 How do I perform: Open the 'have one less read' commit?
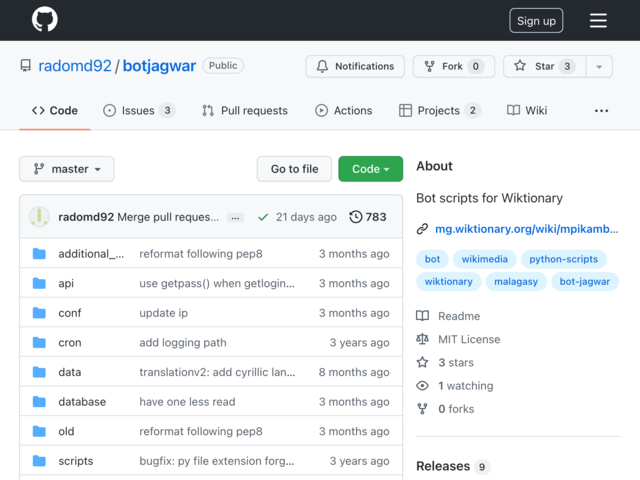coord(187,402)
